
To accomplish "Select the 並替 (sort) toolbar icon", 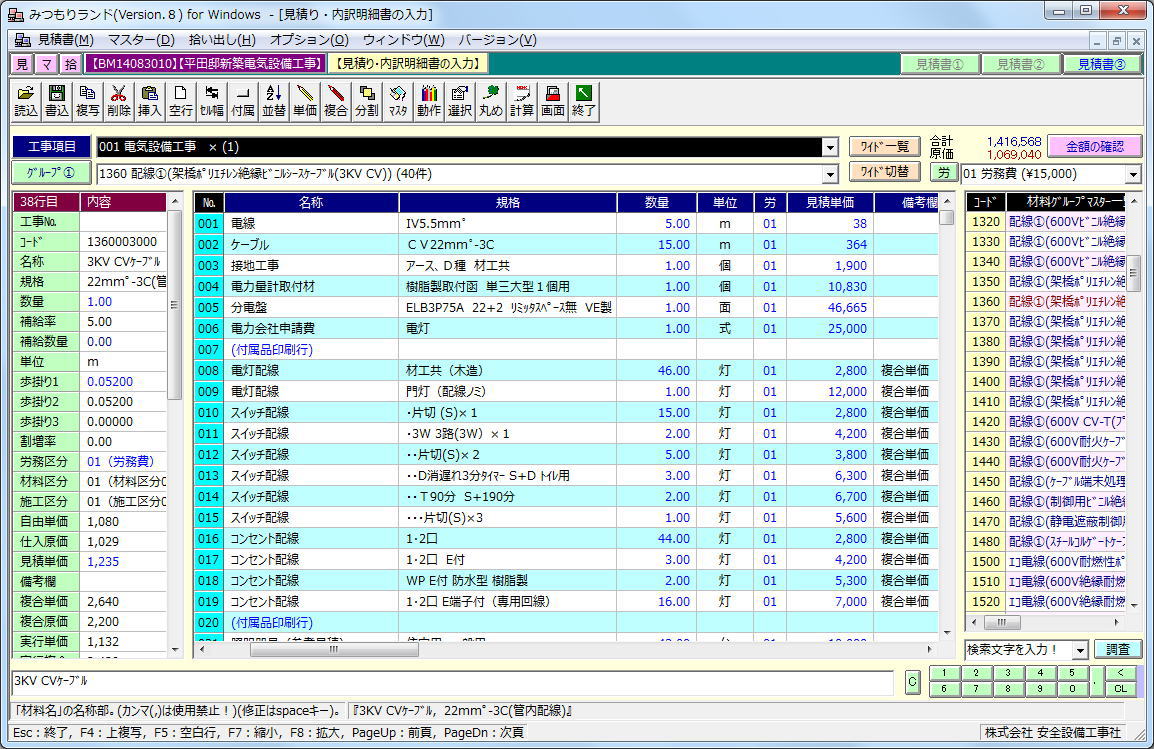I will pos(273,101).
